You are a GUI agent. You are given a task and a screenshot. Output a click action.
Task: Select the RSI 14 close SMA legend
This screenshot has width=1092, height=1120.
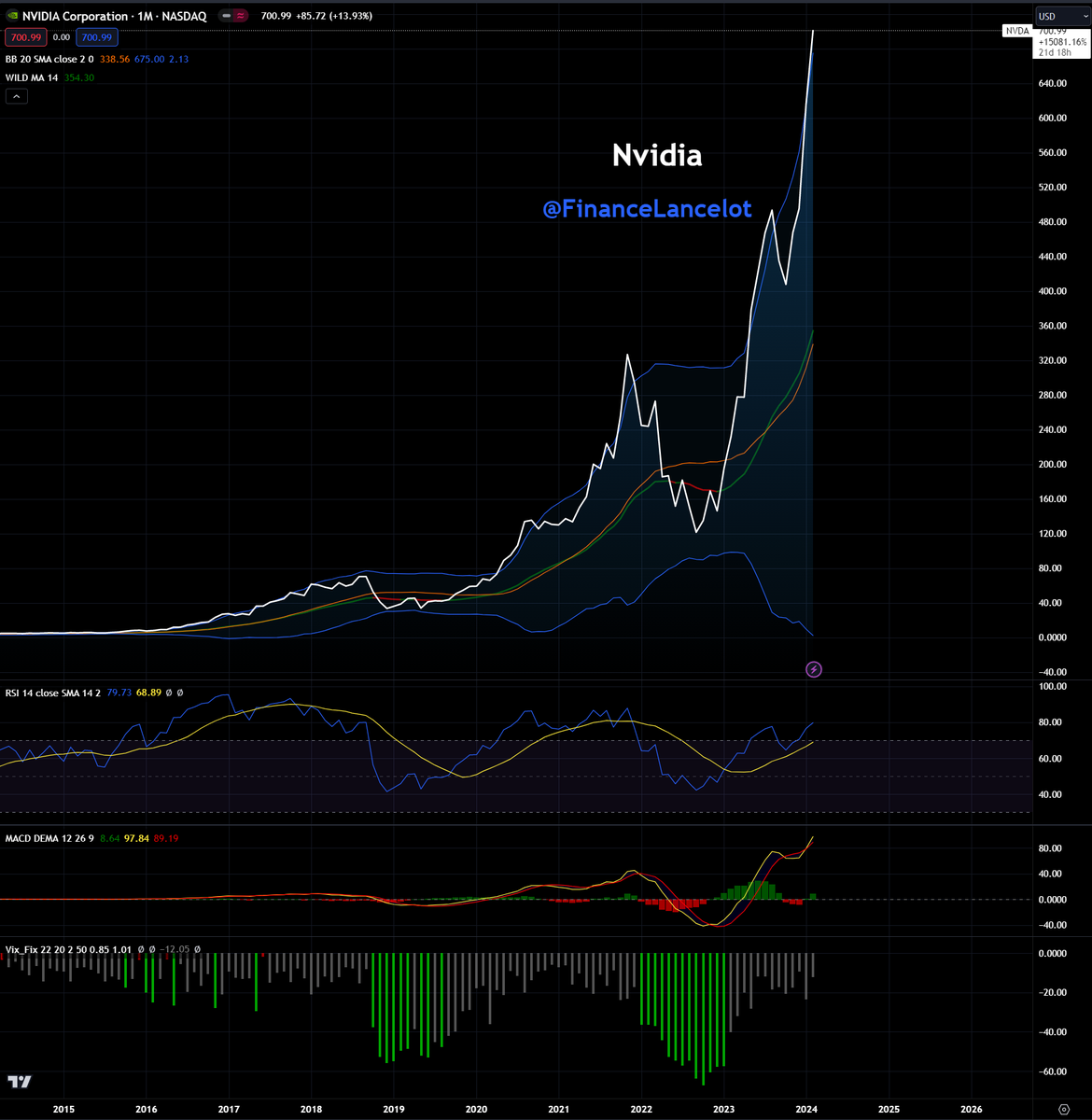(x=52, y=693)
